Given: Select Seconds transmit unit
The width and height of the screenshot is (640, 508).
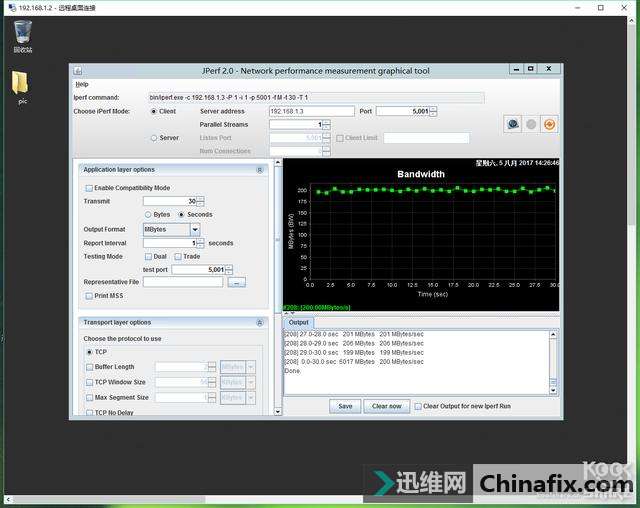Looking at the screenshot, I should 181,215.
